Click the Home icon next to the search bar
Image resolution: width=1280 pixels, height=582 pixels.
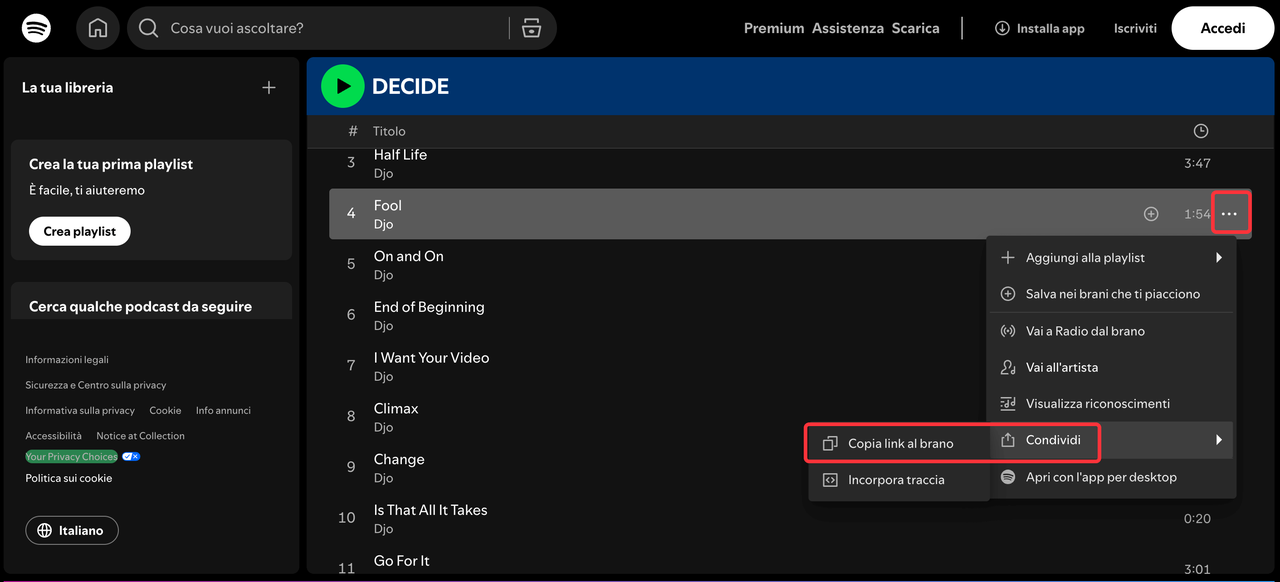pos(97,27)
